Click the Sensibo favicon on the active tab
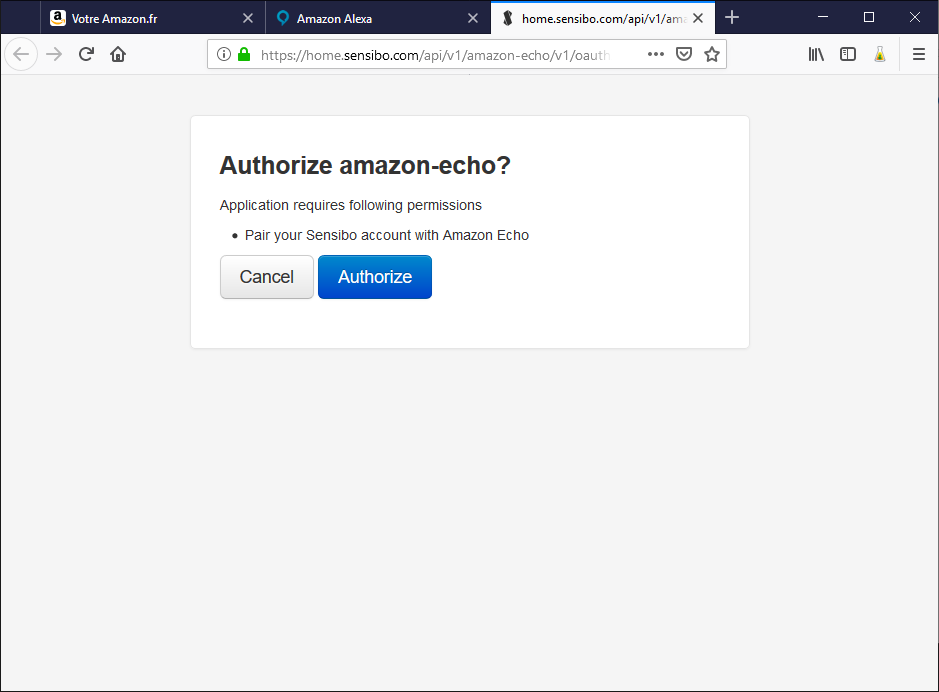This screenshot has height=692, width=939. click(x=508, y=18)
